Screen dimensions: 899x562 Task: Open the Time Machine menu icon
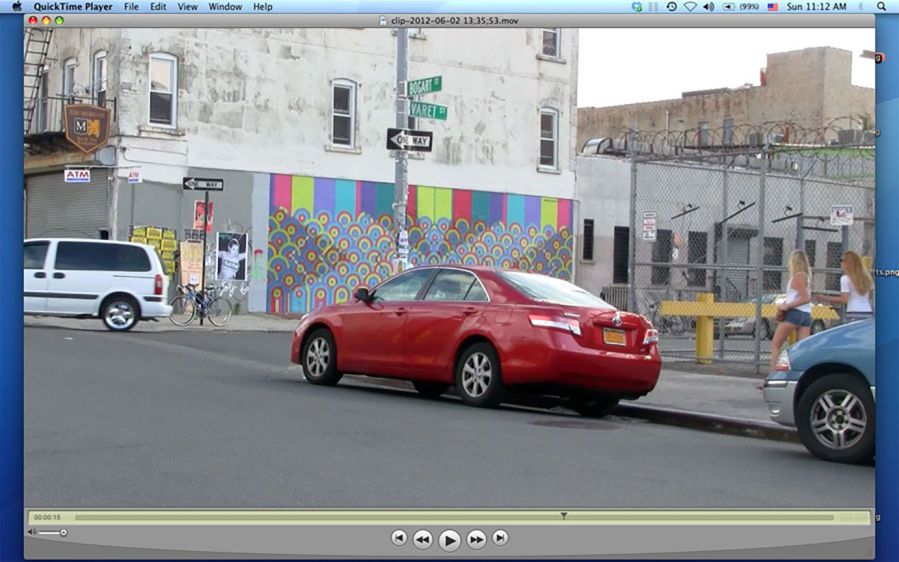(x=671, y=7)
